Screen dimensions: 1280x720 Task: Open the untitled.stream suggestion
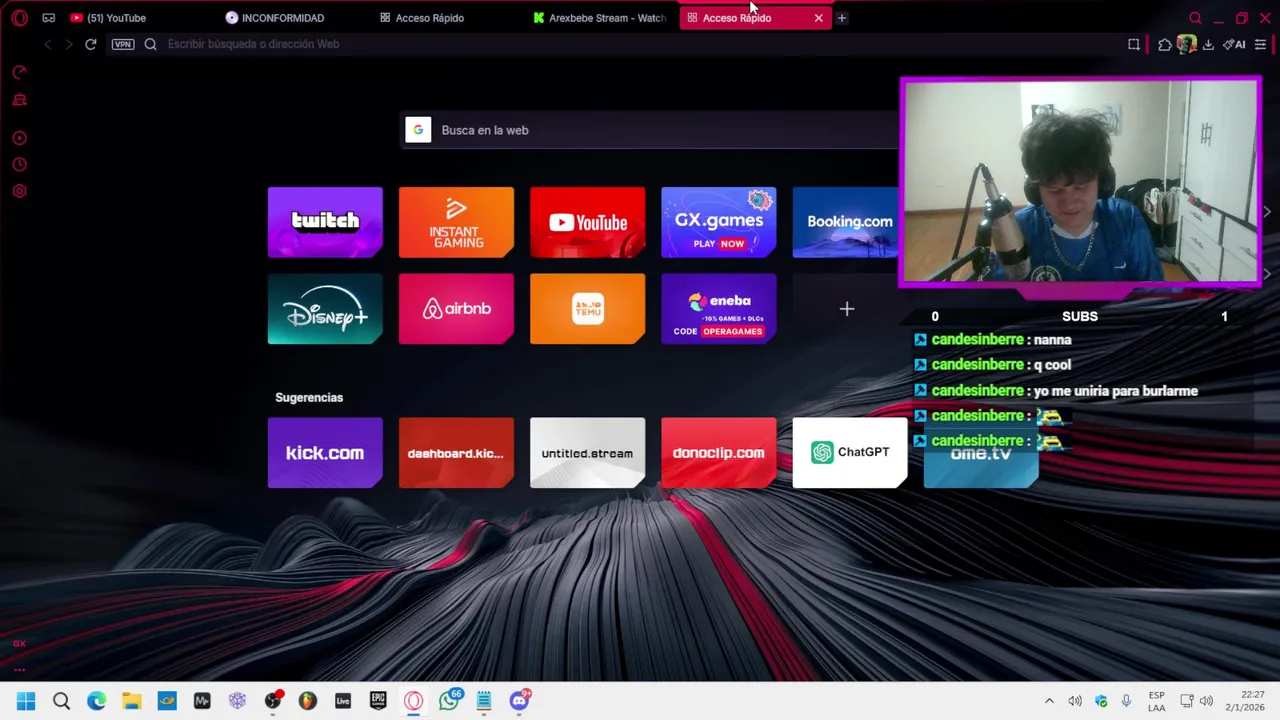587,453
